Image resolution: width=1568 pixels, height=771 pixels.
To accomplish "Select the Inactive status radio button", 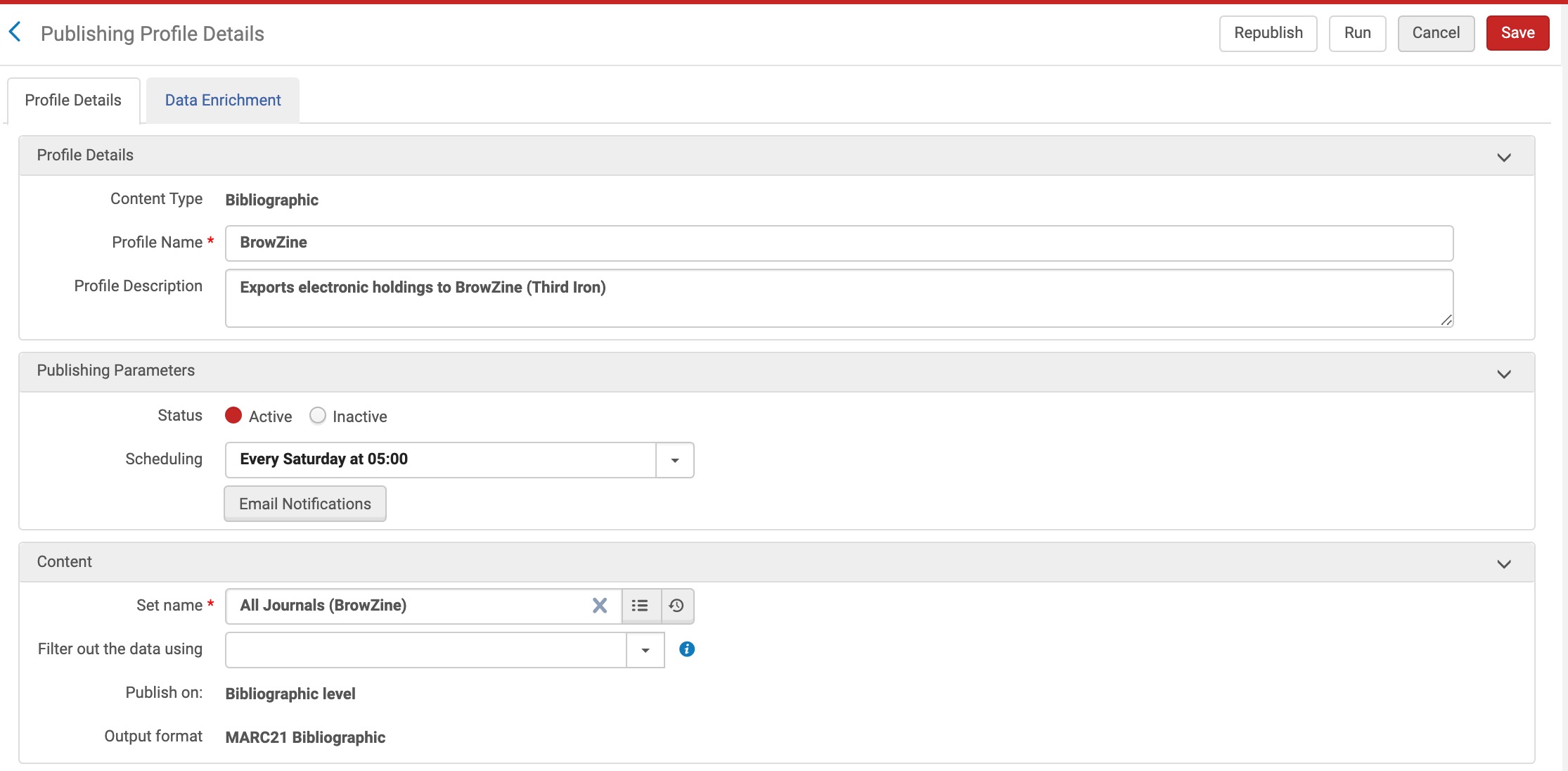I will tap(318, 416).
